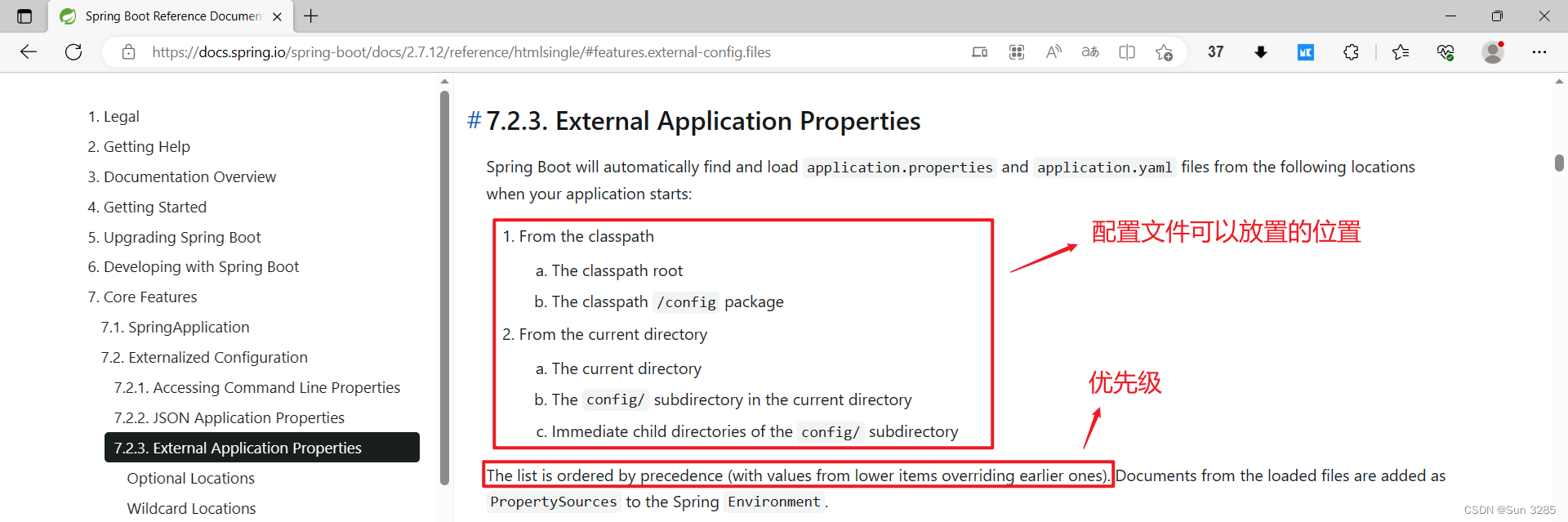
Task: Go back to the previous page
Action: click(29, 52)
